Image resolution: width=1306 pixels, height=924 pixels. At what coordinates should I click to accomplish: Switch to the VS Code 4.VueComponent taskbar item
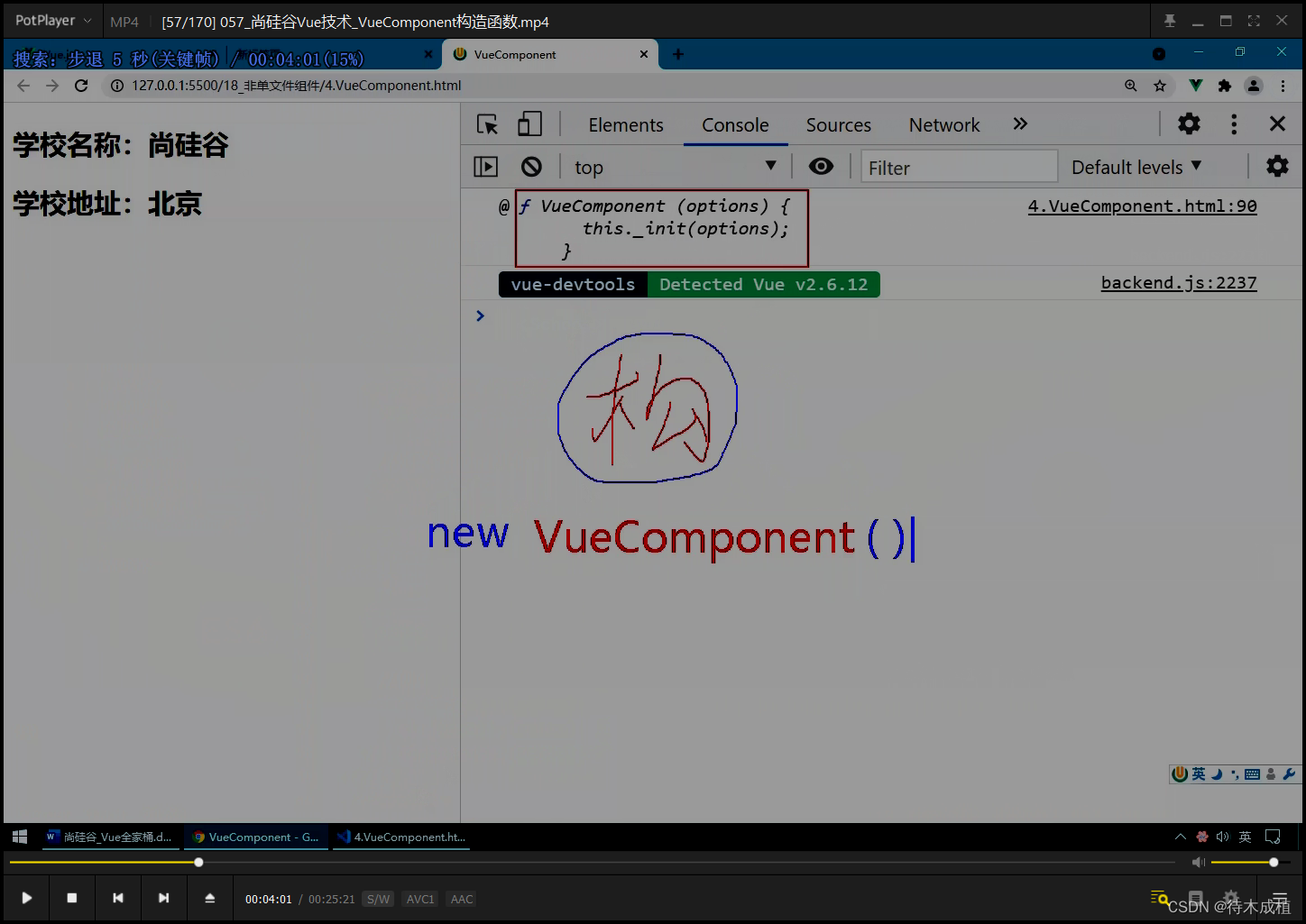point(402,837)
